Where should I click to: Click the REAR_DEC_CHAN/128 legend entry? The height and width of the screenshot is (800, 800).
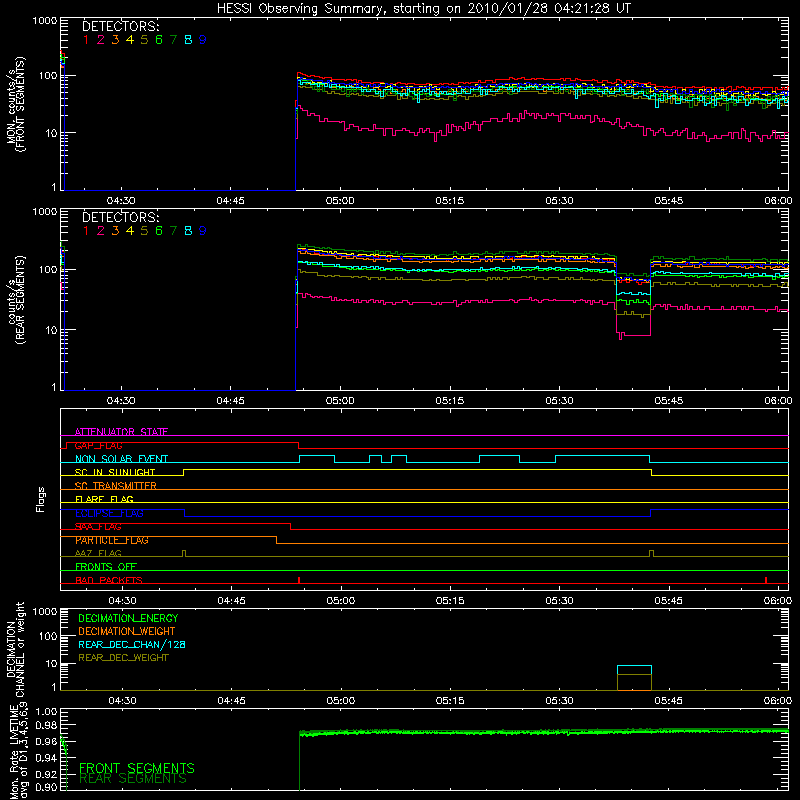132,645
